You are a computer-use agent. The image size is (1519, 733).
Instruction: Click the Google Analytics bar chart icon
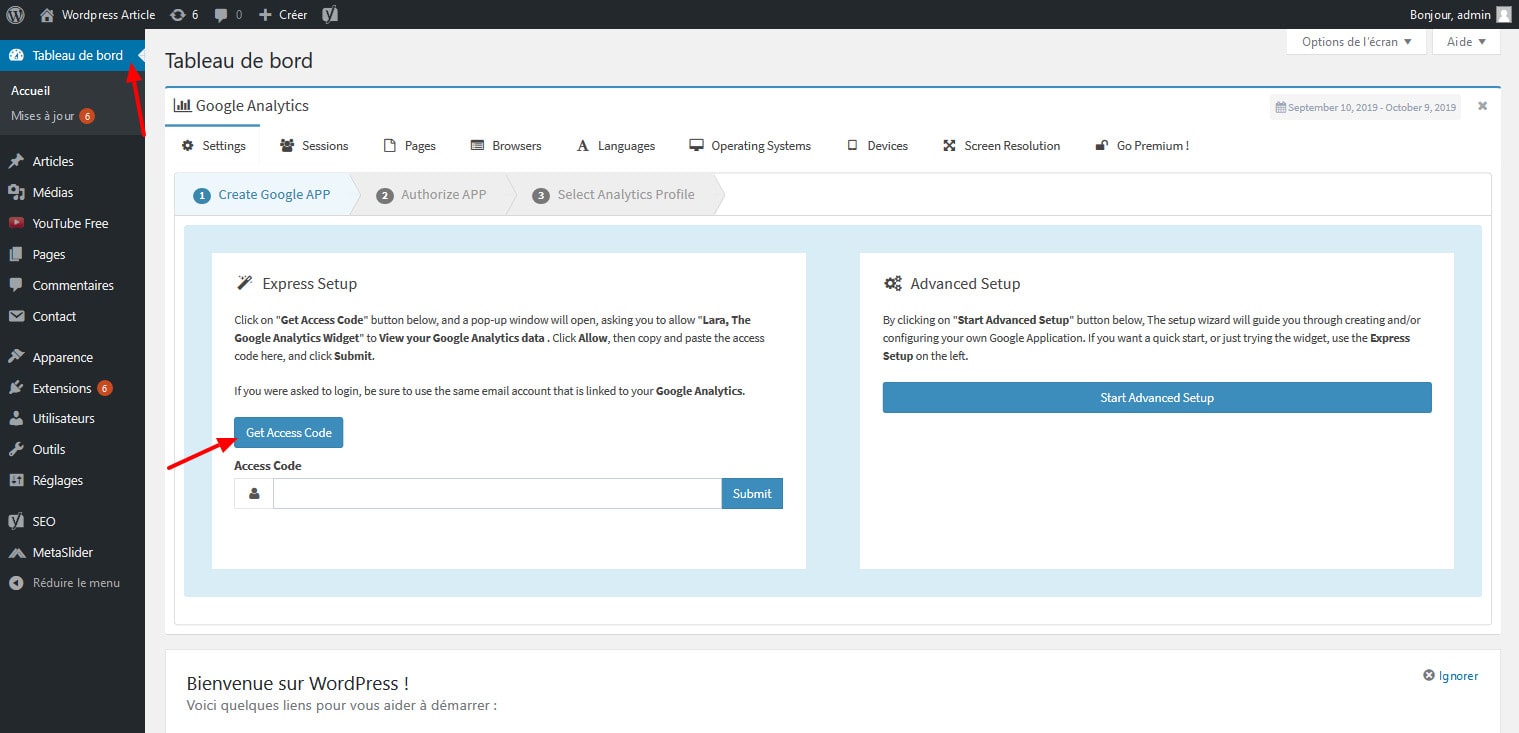coord(182,105)
